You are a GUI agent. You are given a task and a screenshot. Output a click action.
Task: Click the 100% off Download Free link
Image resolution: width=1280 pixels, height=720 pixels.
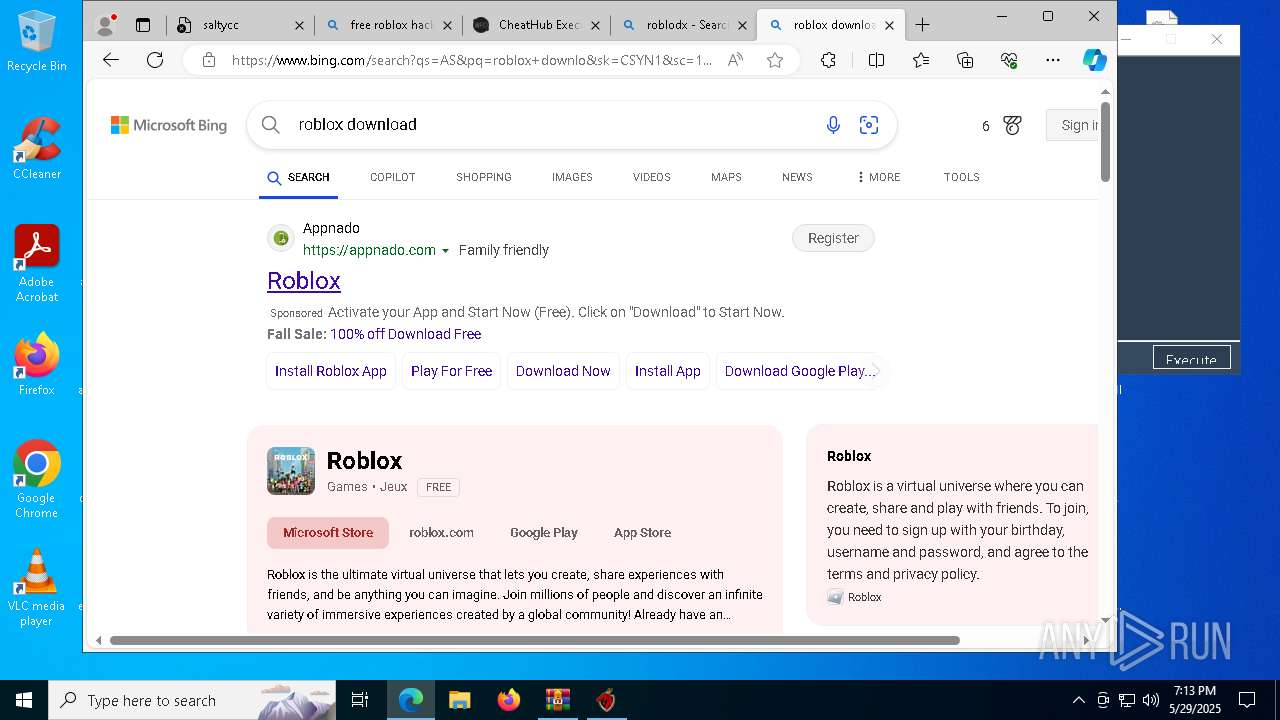point(405,334)
